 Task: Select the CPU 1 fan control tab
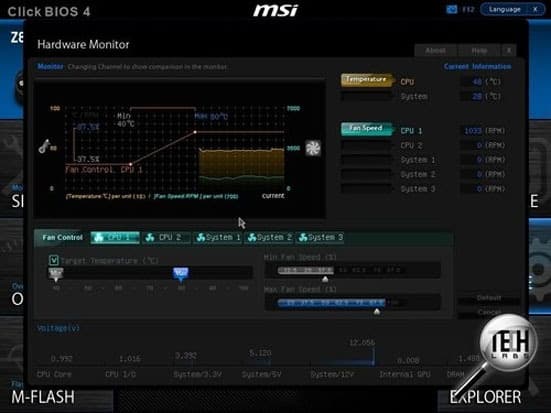click(x=115, y=238)
